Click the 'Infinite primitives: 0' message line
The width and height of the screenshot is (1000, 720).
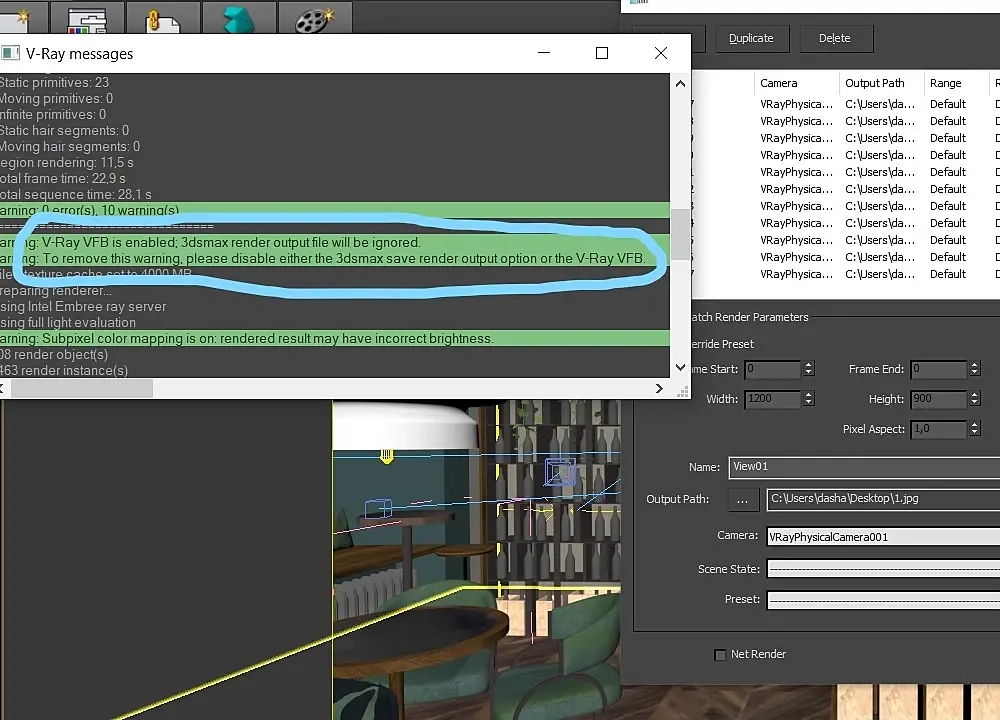(53, 114)
